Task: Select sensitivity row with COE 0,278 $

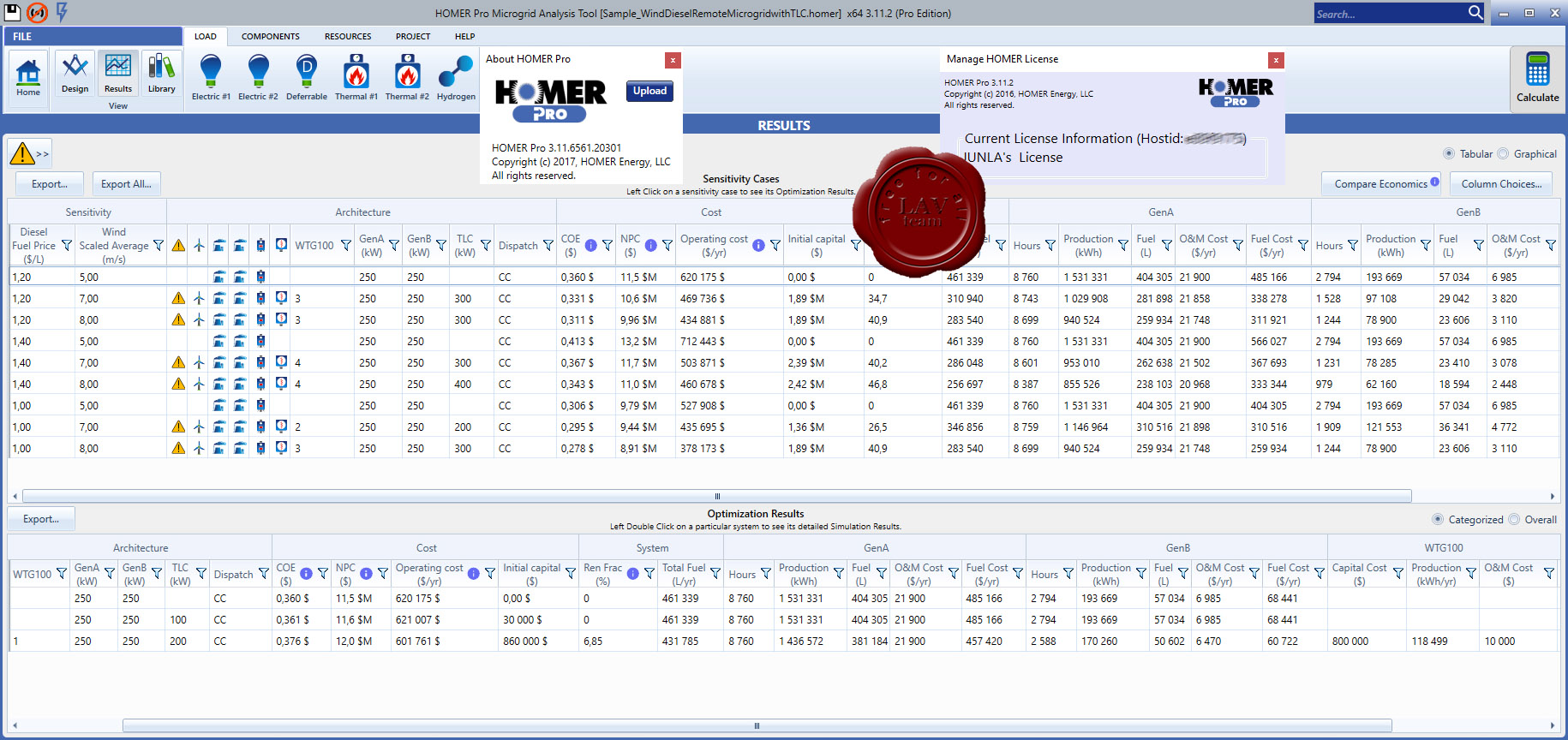Action: [x=784, y=448]
